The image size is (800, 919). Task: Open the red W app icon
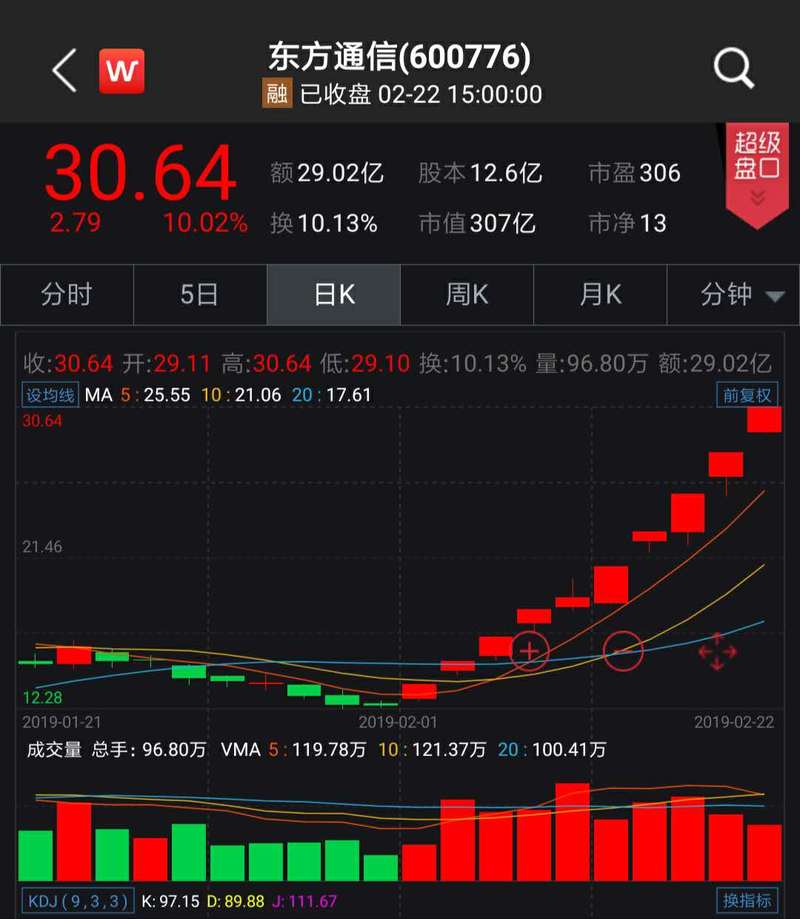pyautogui.click(x=122, y=71)
